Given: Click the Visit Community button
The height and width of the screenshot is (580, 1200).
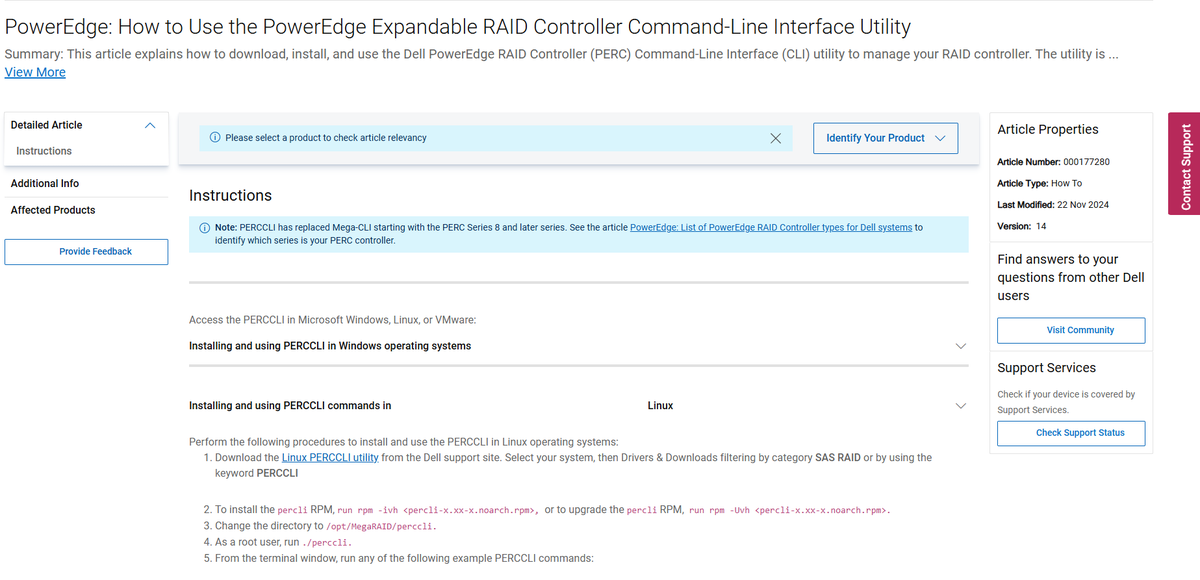Looking at the screenshot, I should click(1071, 330).
